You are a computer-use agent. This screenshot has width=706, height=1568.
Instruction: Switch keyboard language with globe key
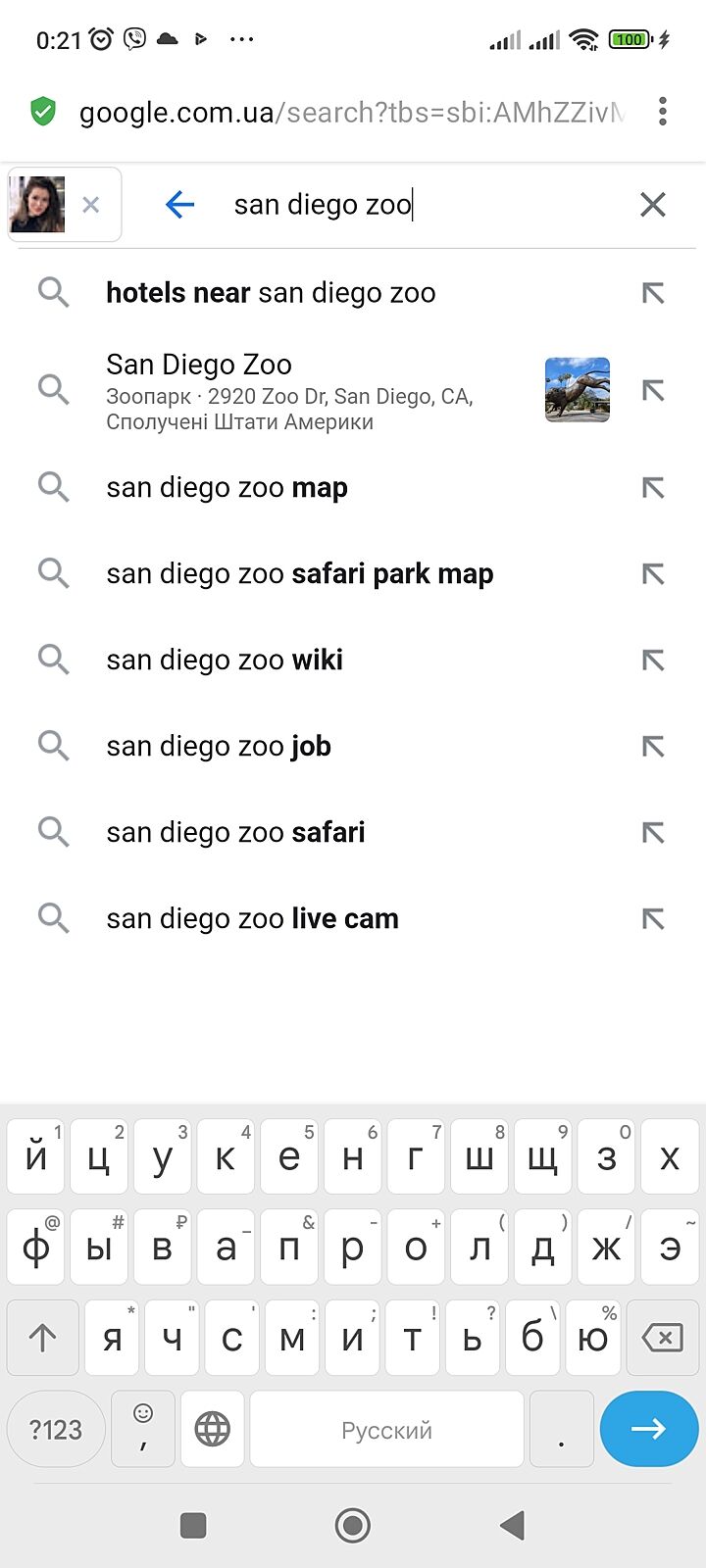pyautogui.click(x=212, y=1430)
